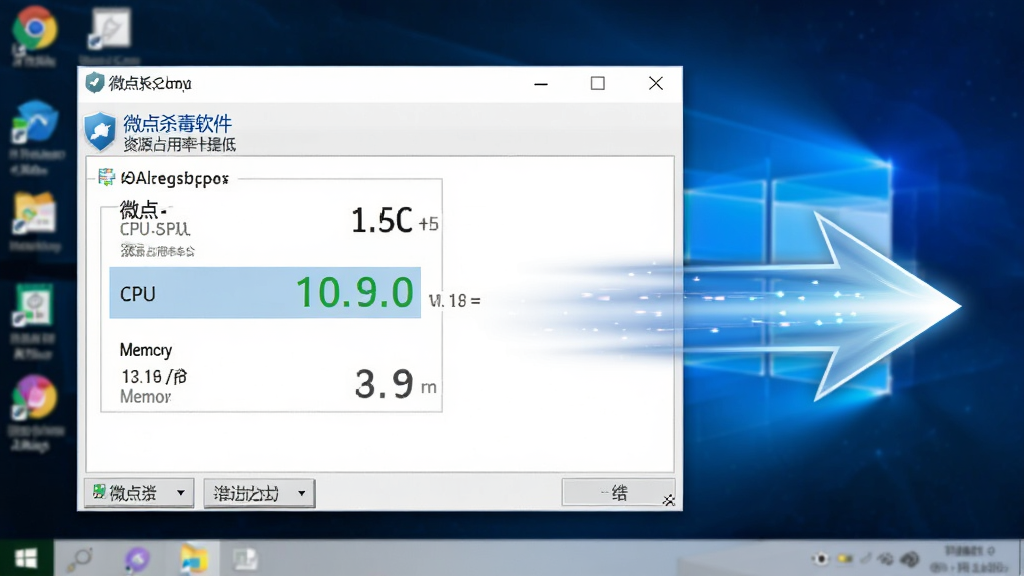Image resolution: width=1024 pixels, height=576 pixels.
Task: Expand the 微点杀 dropdown arrow
Action: tap(180, 493)
